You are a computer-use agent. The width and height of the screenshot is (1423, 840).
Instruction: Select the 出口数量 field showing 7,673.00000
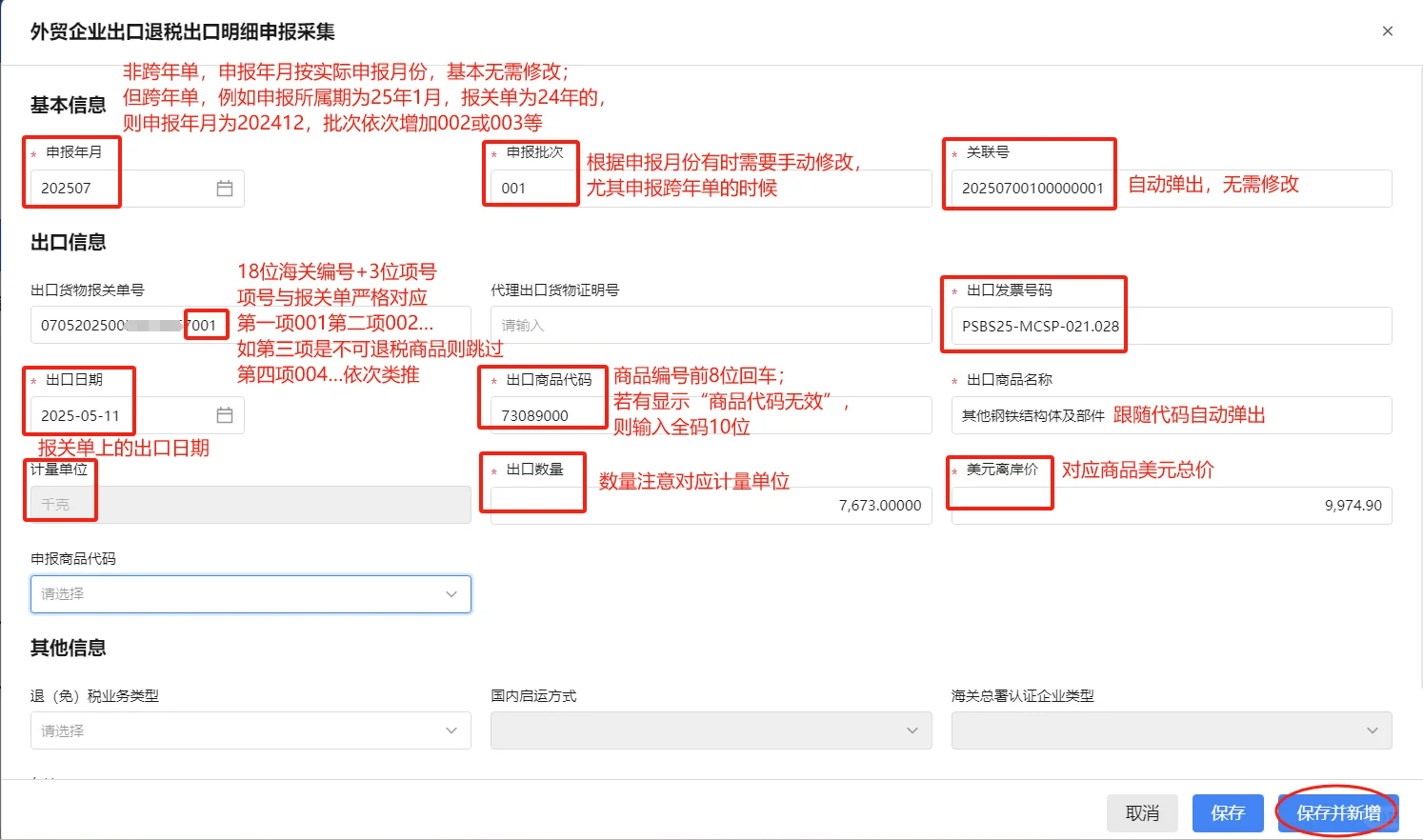710,505
